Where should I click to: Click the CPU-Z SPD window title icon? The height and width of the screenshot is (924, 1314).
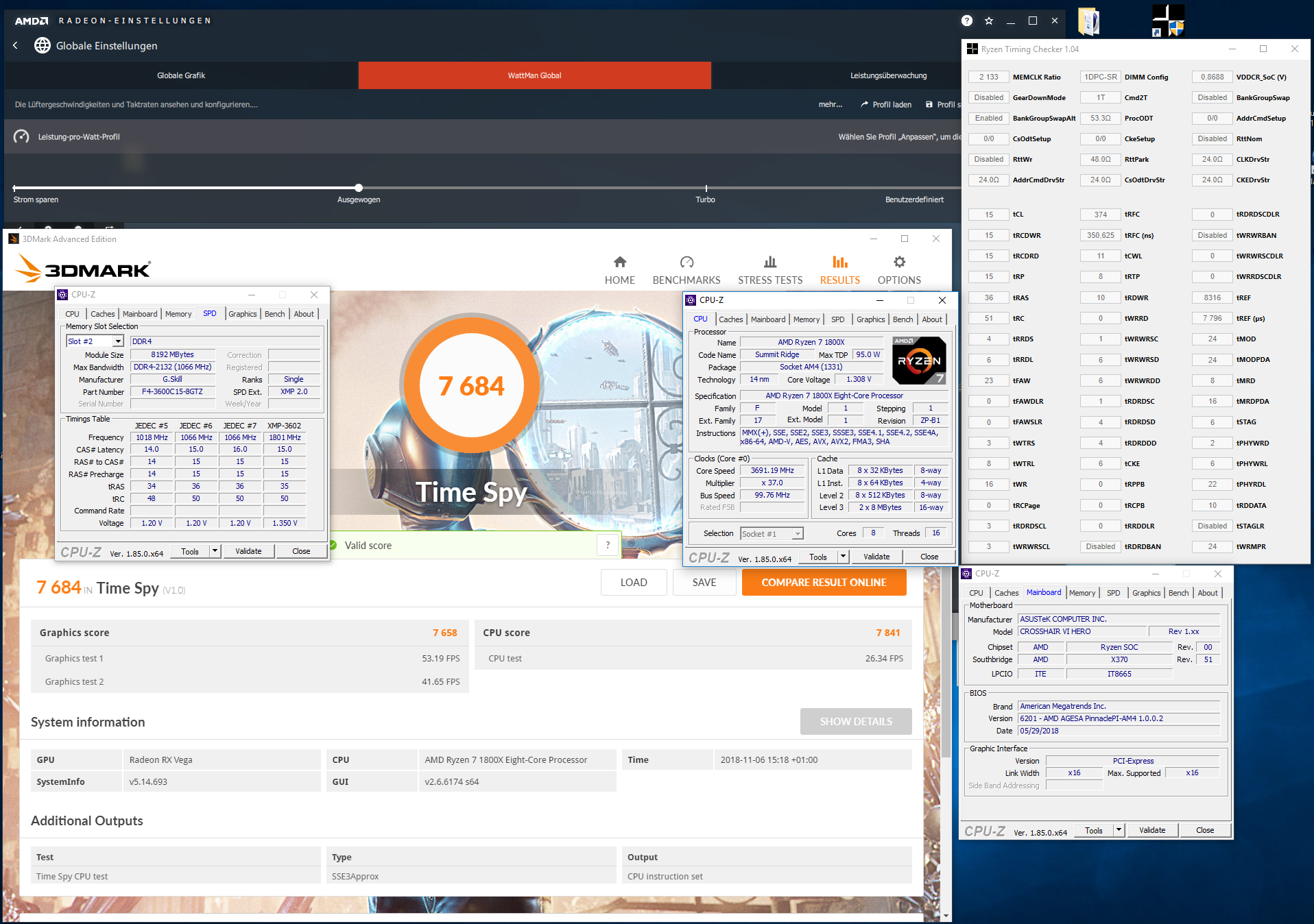(x=62, y=294)
